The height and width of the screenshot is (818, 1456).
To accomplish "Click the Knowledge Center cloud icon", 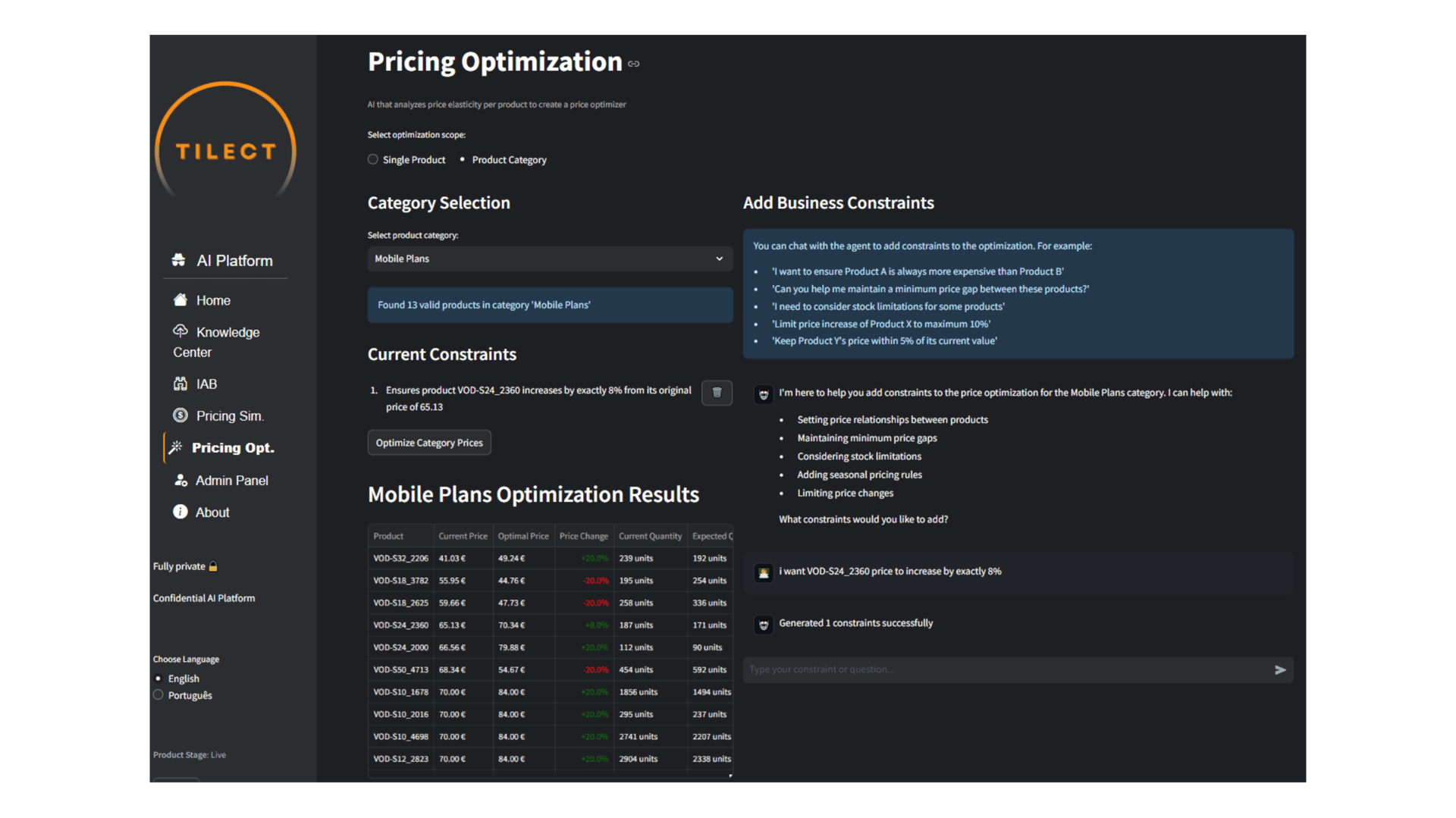I will 180,331.
